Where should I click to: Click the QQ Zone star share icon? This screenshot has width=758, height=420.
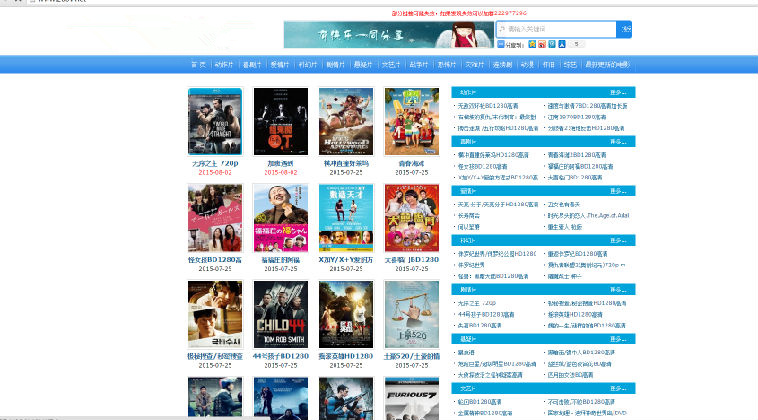click(532, 44)
